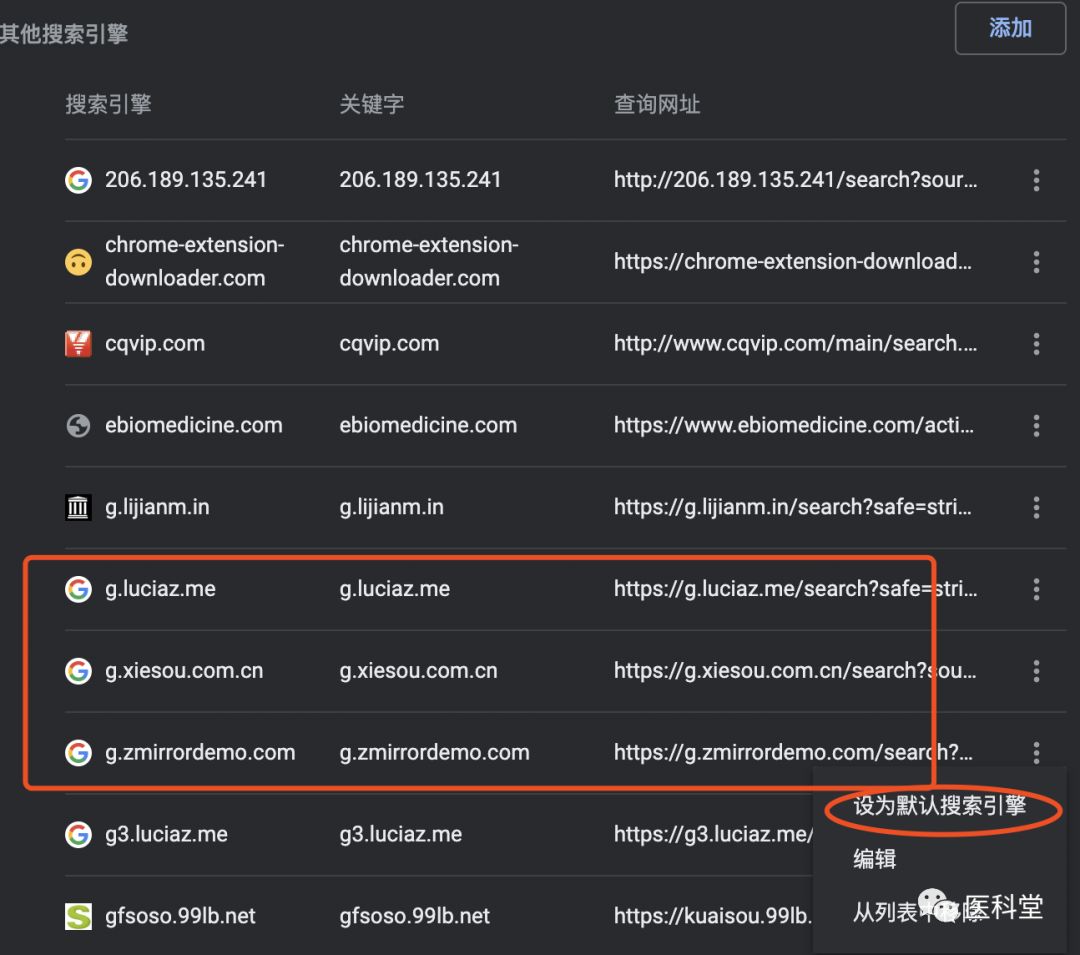Click building icon of g.lijianm.in
1080x955 pixels.
pyautogui.click(x=79, y=507)
